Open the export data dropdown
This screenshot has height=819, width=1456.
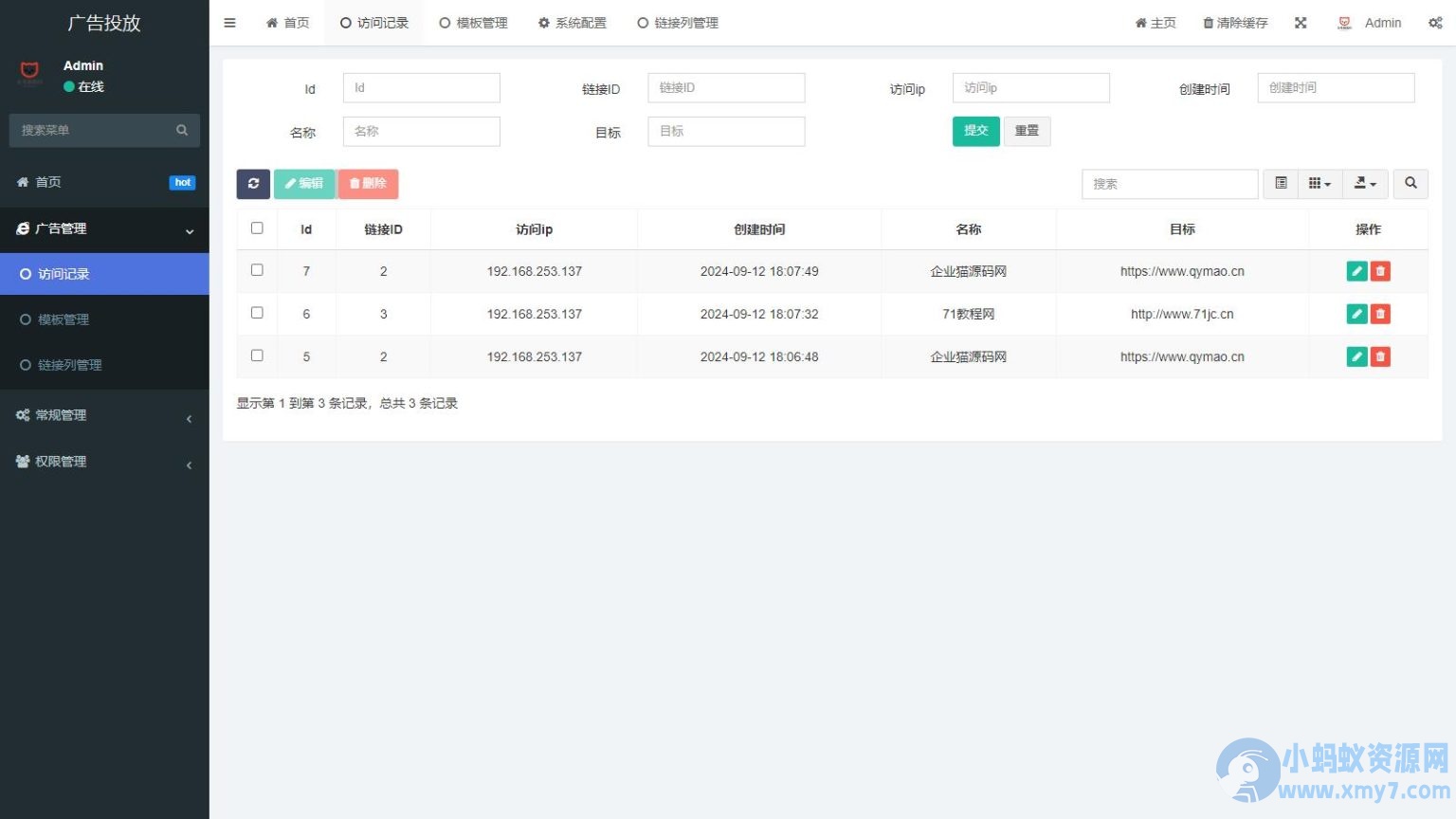click(1365, 184)
